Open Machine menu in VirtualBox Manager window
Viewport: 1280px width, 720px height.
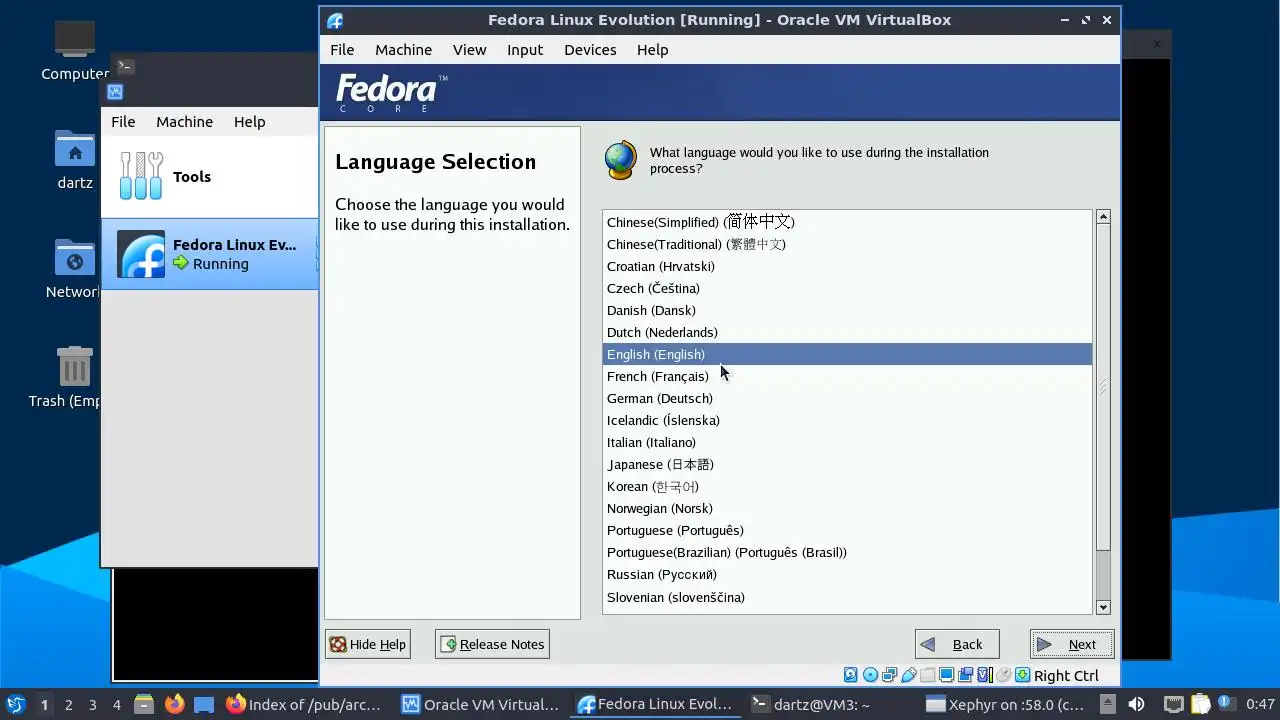[184, 121]
